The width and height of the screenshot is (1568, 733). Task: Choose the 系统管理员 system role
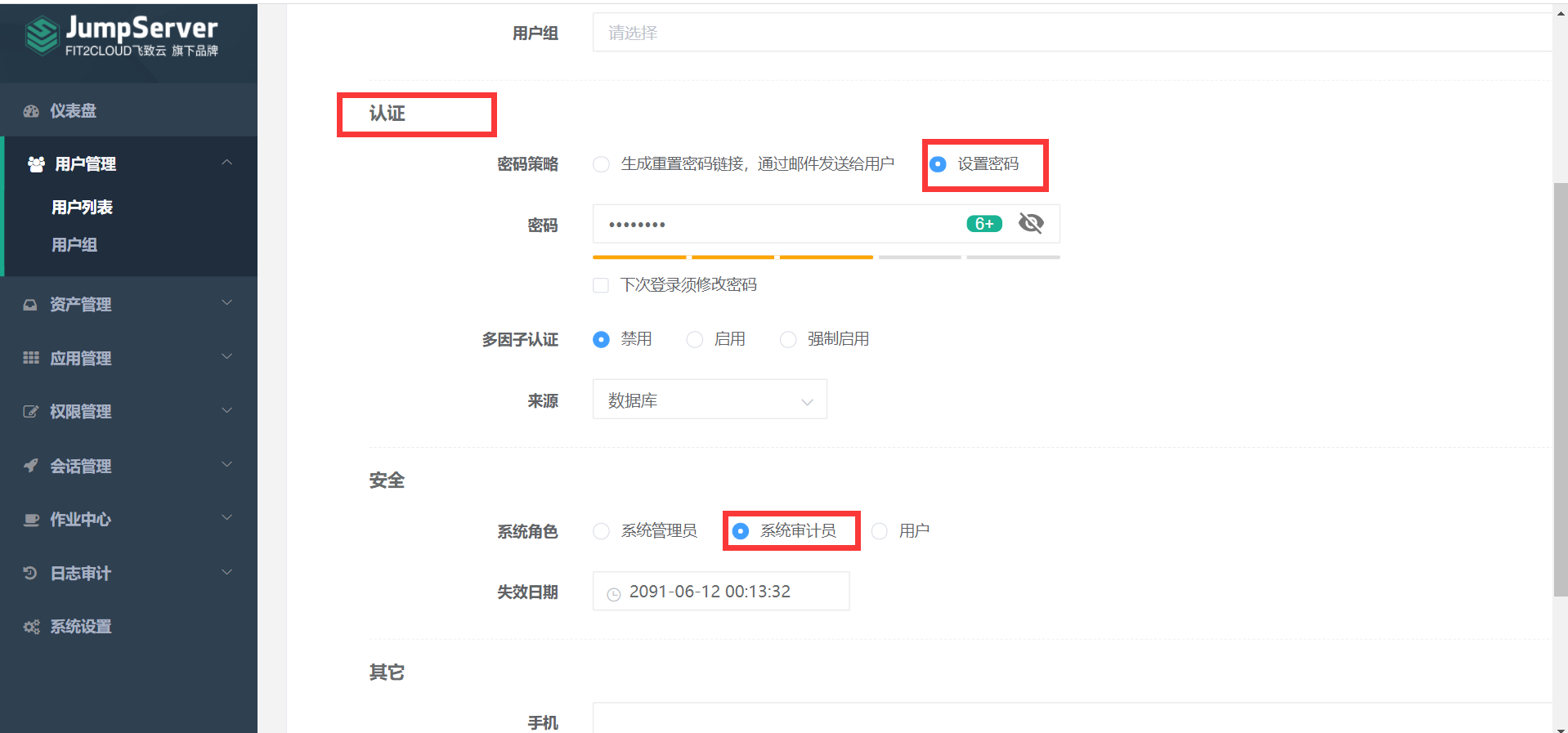(601, 531)
